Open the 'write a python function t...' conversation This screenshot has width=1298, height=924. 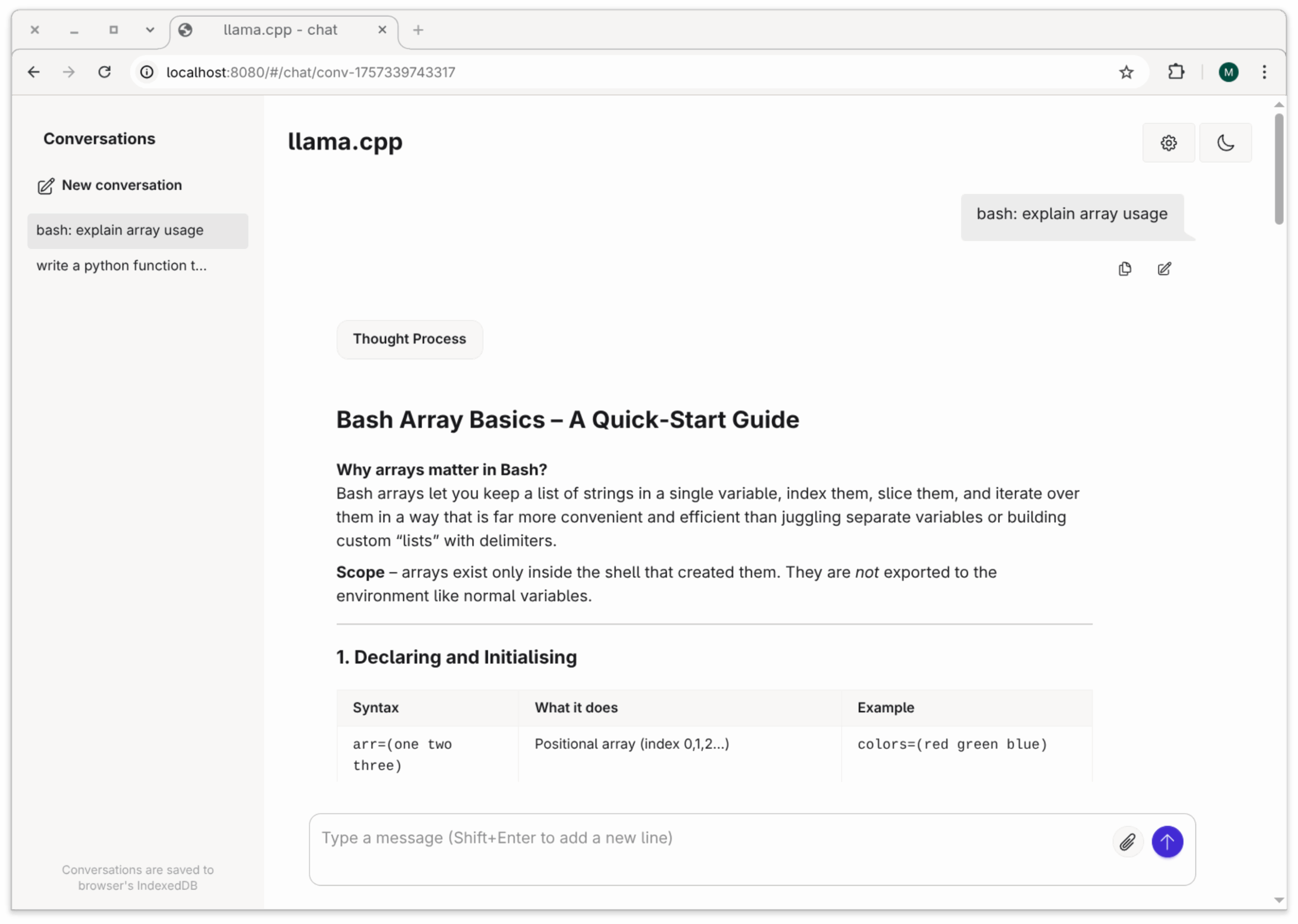point(138,266)
